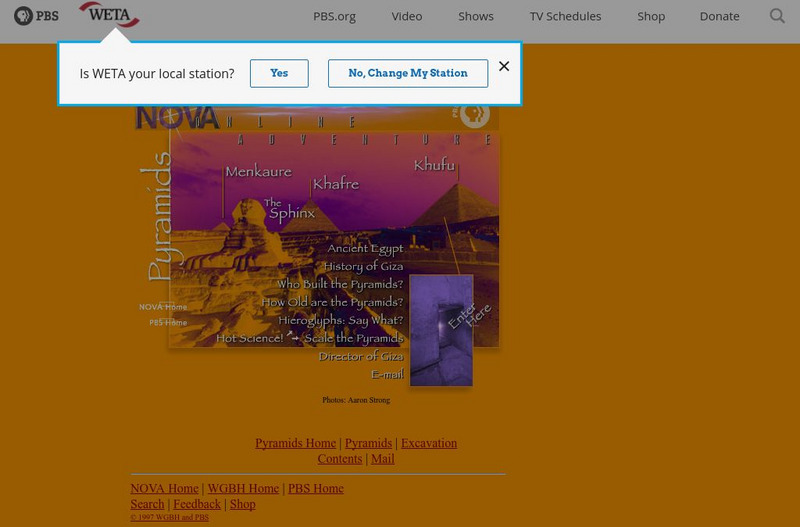Open Hot Science! Scale the Pyramids
The height and width of the screenshot is (527, 800).
310,338
